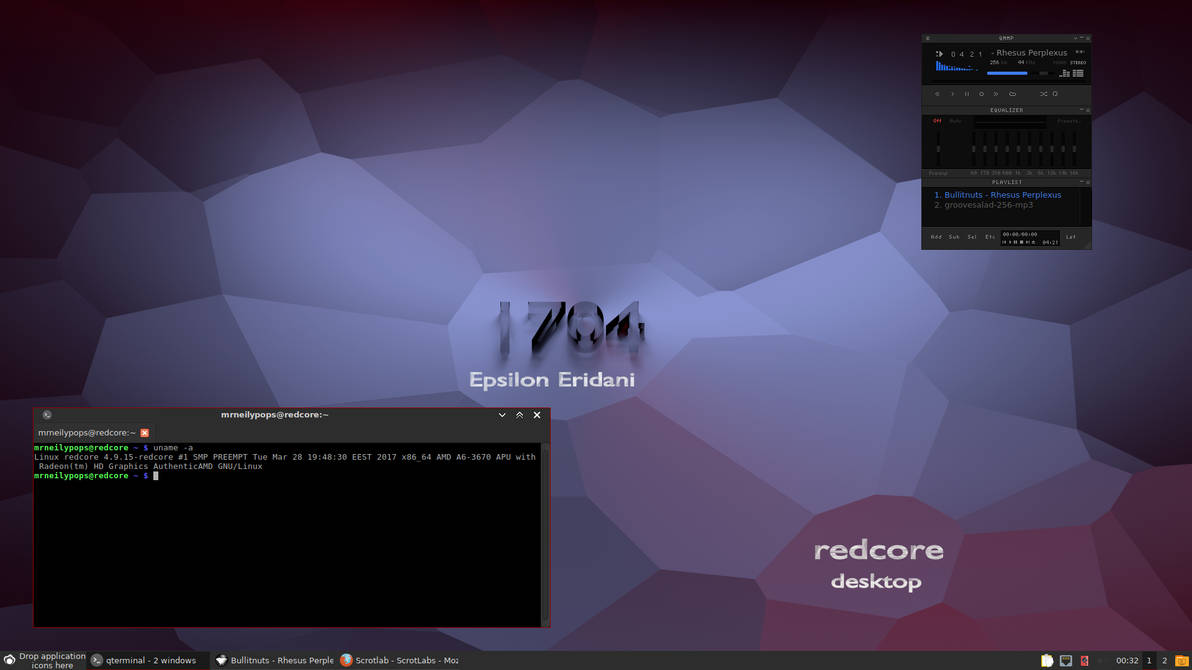
Task: Shade the Qmmp playlist window
Action: point(1081,182)
